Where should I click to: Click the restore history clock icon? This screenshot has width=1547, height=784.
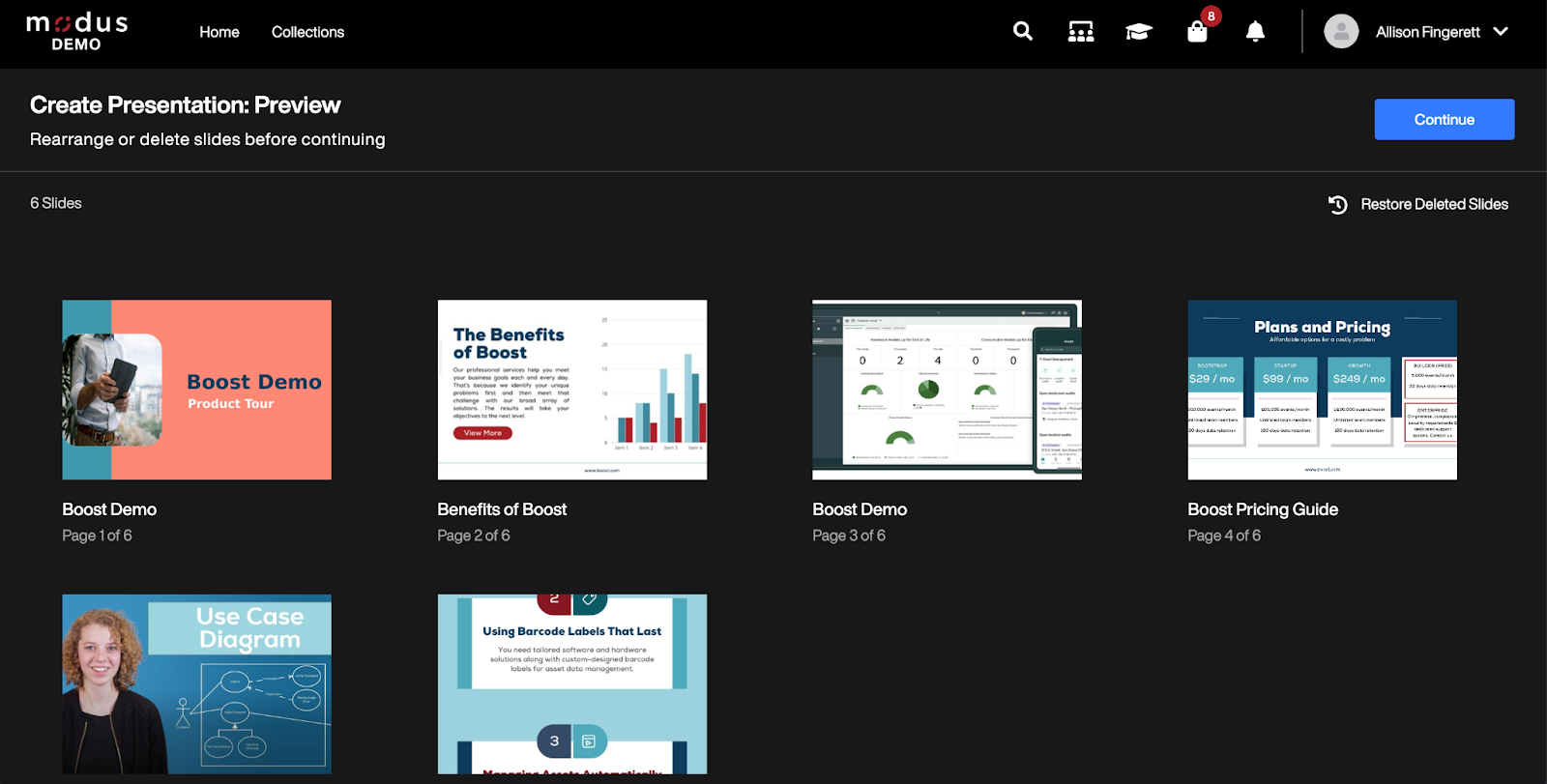[1337, 204]
